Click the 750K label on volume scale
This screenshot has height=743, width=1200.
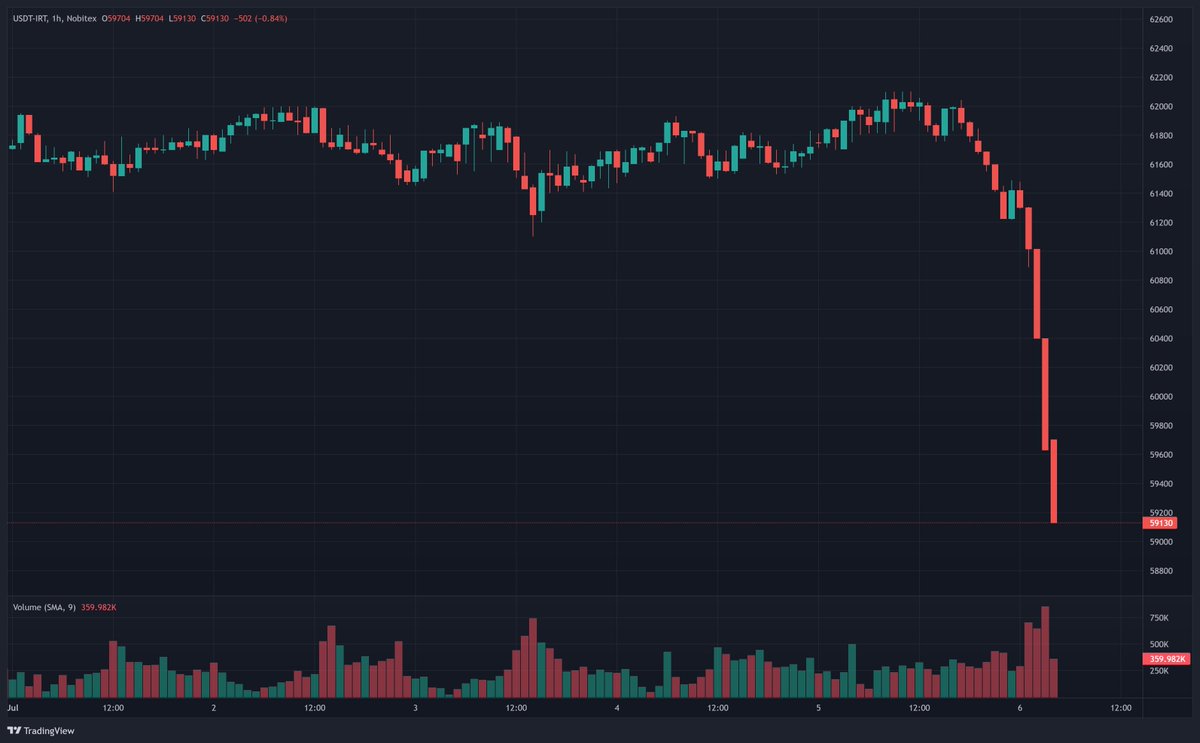tap(1159, 618)
